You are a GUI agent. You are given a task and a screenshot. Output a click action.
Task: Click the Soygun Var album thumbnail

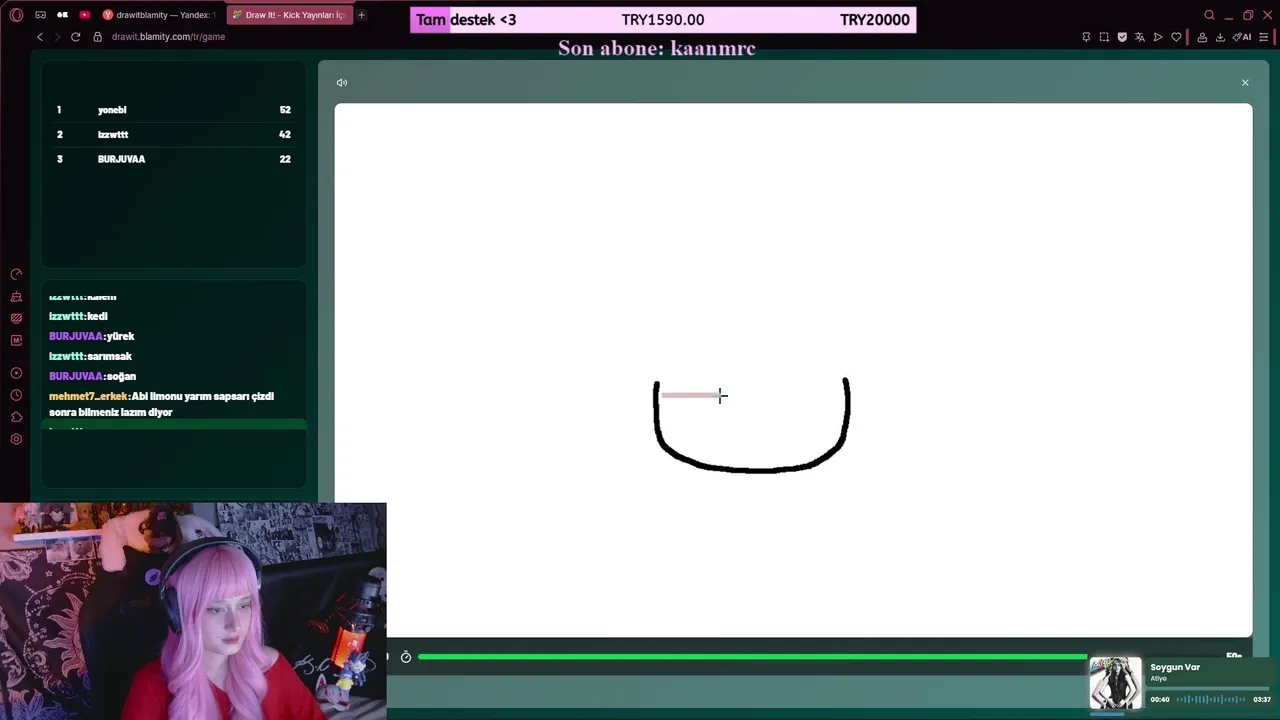click(x=1115, y=683)
